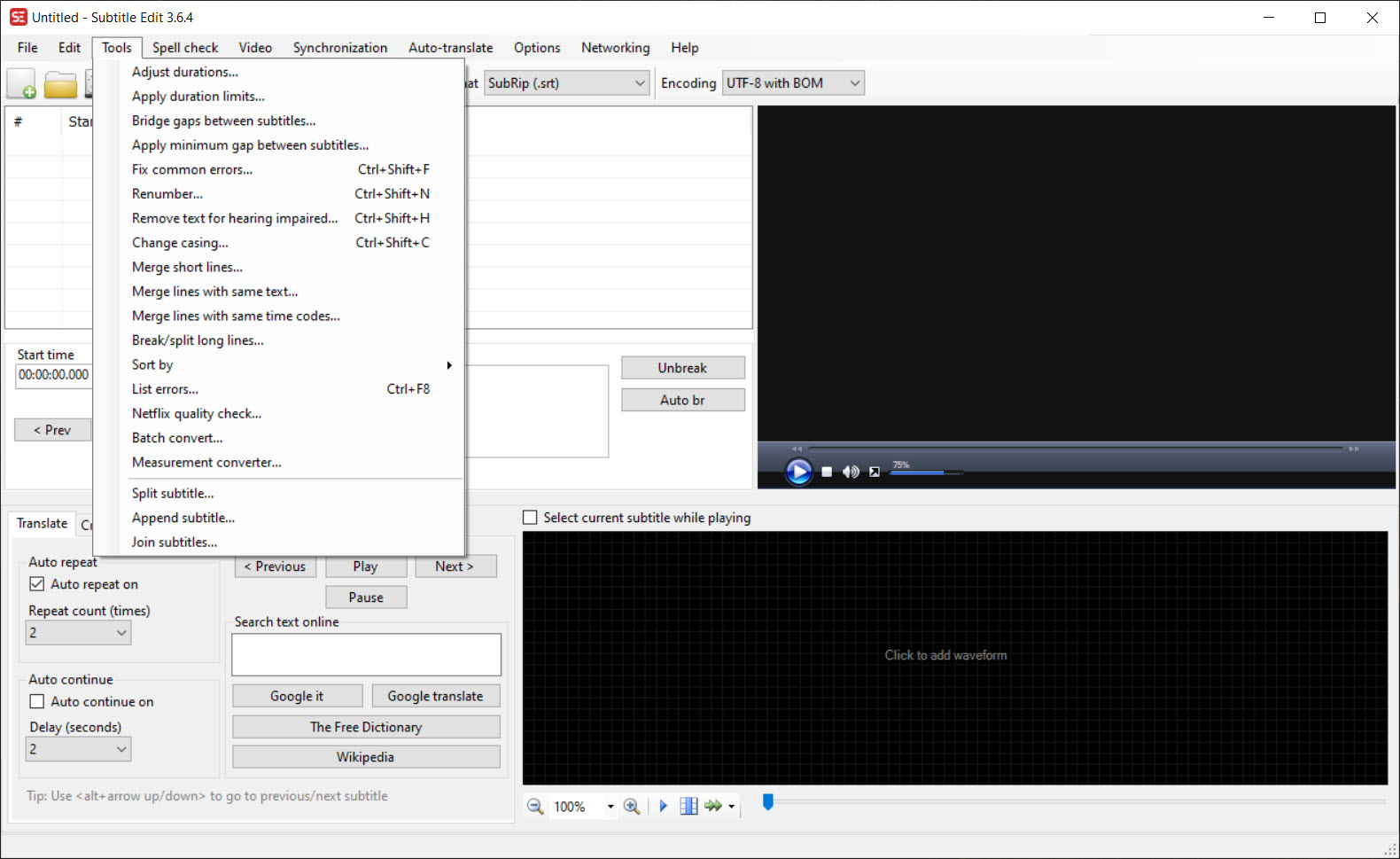Click the green double-arrow waveform icon

[712, 806]
